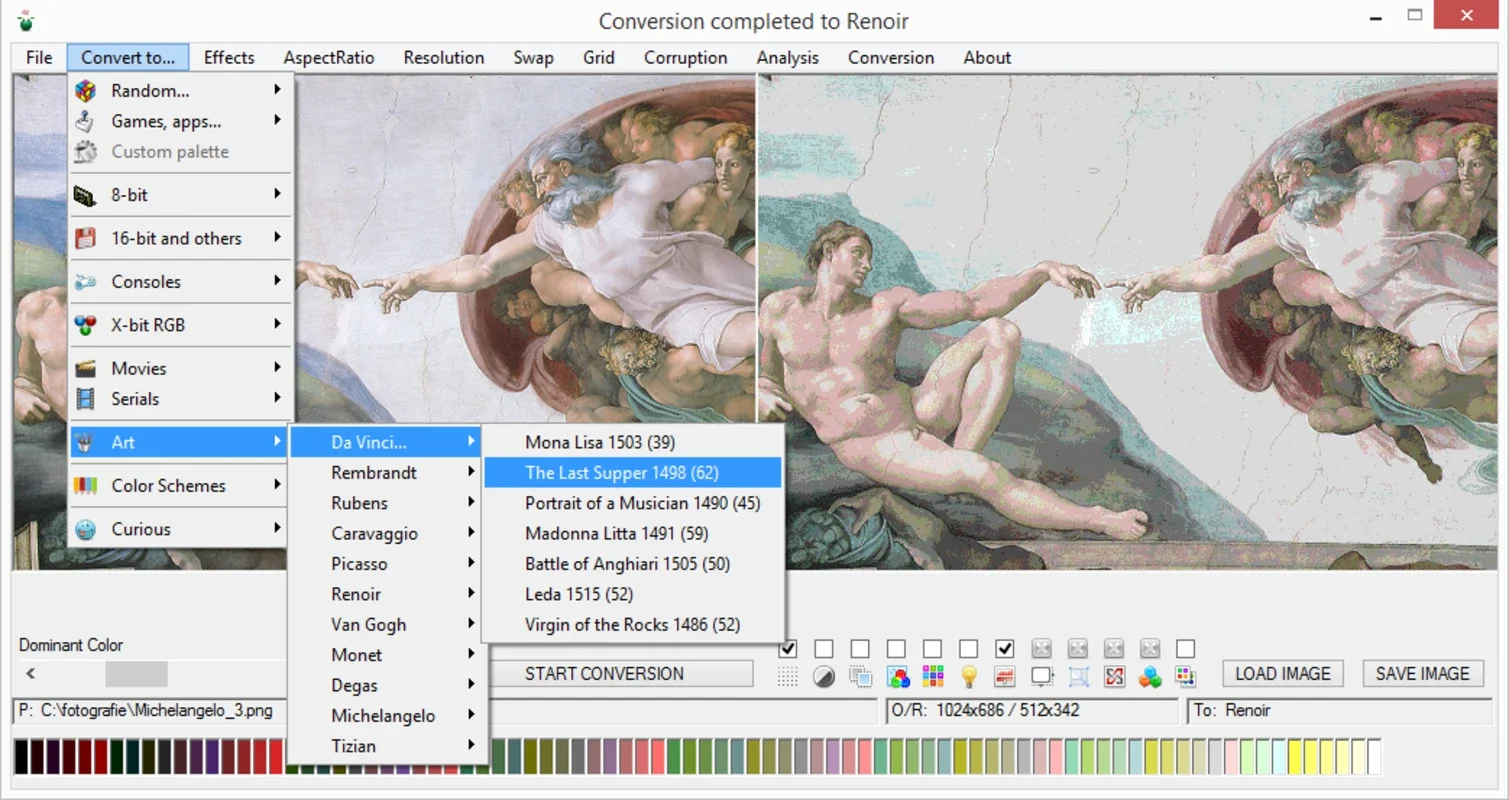Viewport: 1509px width, 800px height.
Task: Tick the checkbox above the RGB circles icon
Action: [x=897, y=649]
